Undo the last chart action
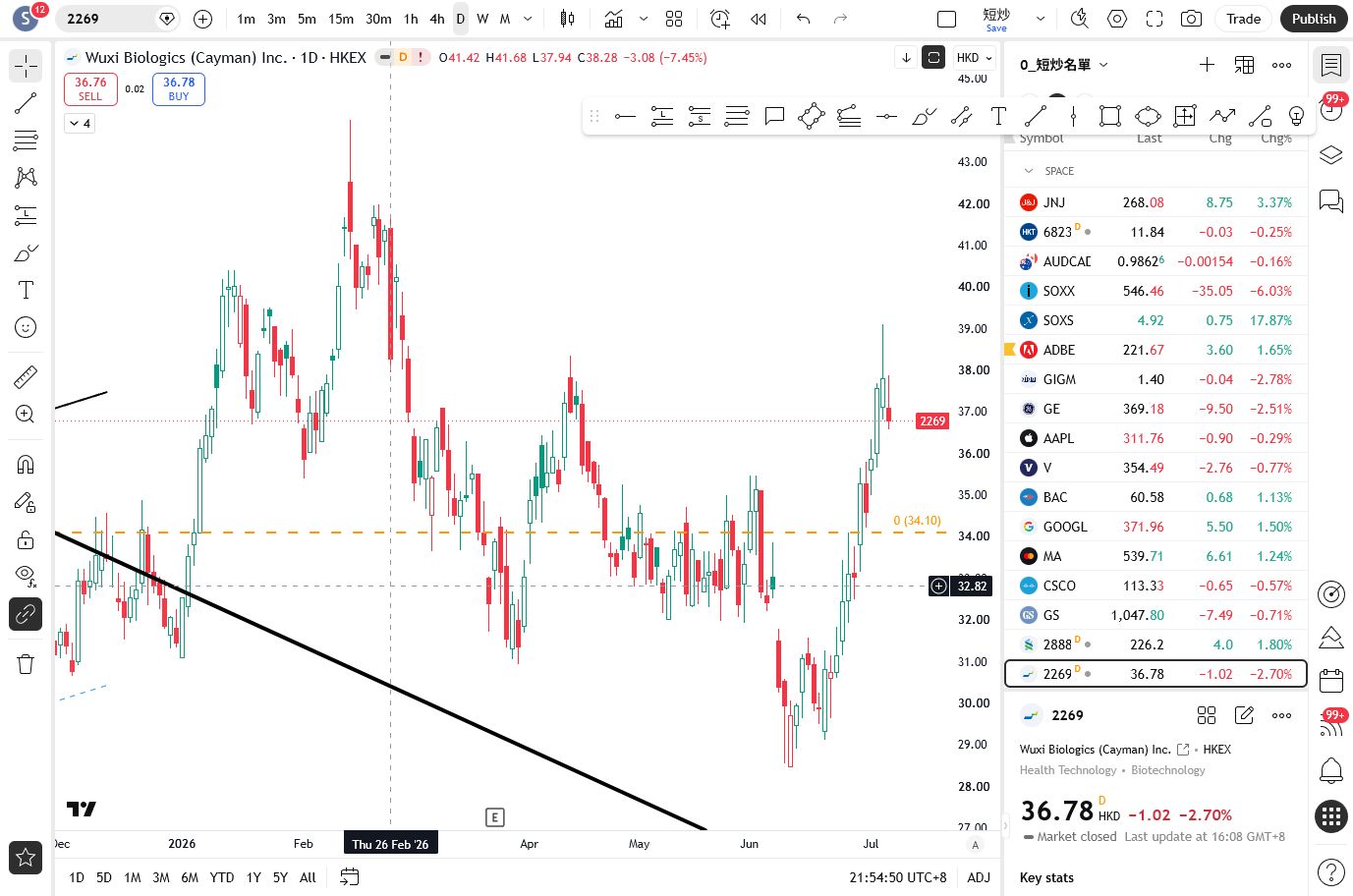Image resolution: width=1353 pixels, height=896 pixels. click(x=803, y=19)
